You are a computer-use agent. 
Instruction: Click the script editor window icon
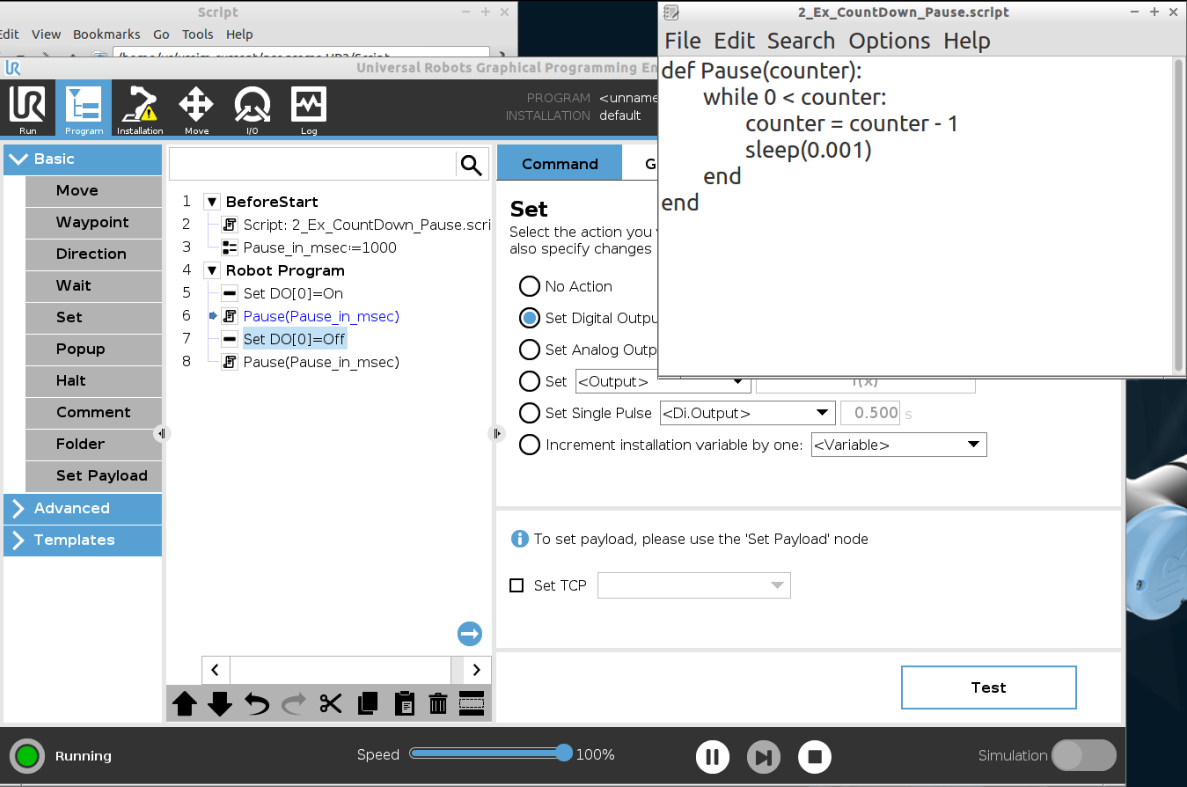click(x=671, y=12)
